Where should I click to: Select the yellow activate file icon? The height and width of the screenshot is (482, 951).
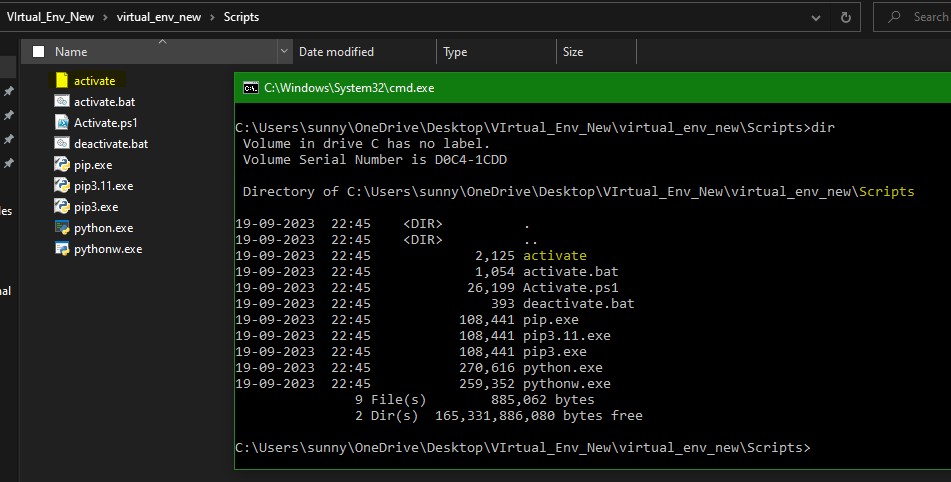click(62, 81)
